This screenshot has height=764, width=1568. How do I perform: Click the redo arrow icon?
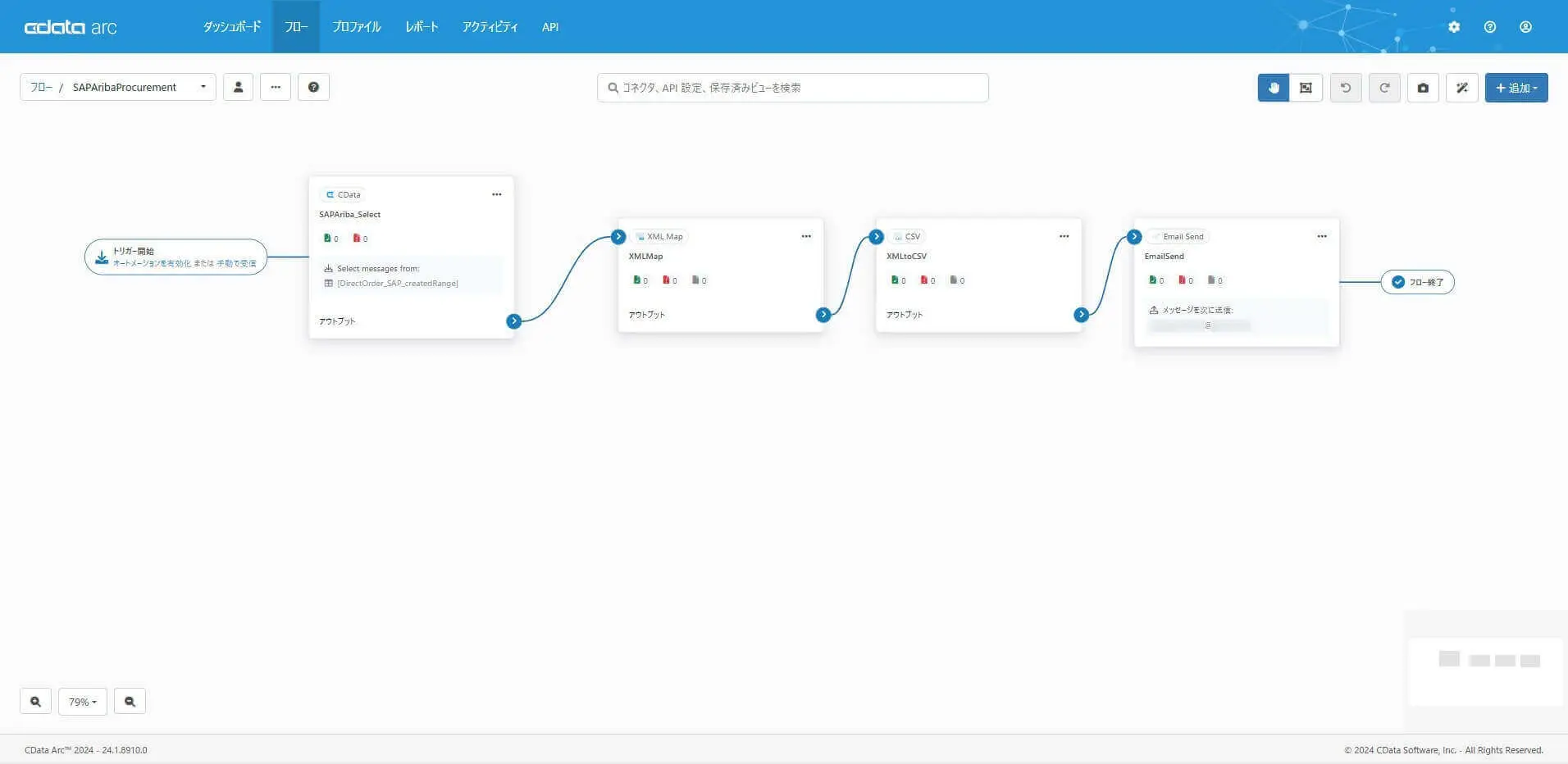1384,88
